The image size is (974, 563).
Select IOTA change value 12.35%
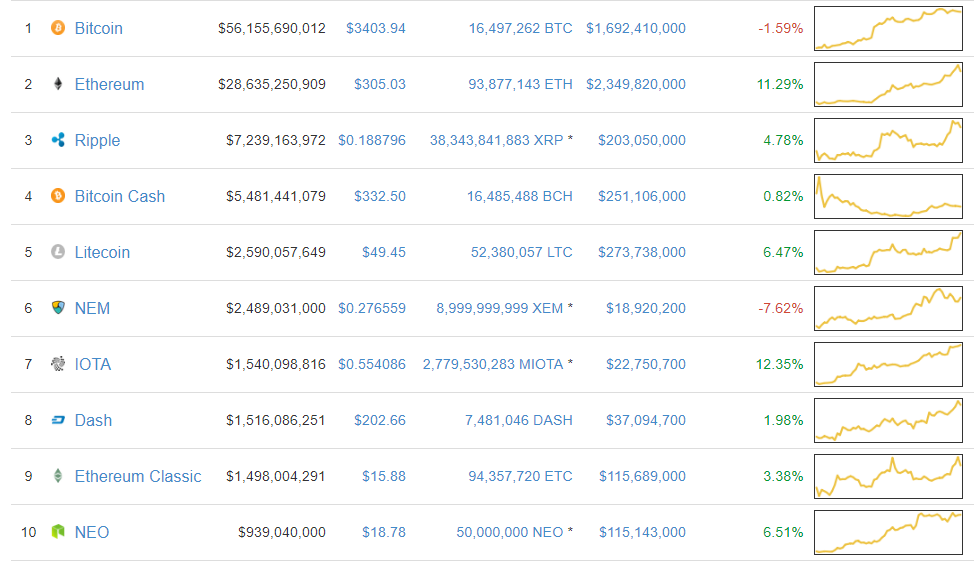pos(780,364)
